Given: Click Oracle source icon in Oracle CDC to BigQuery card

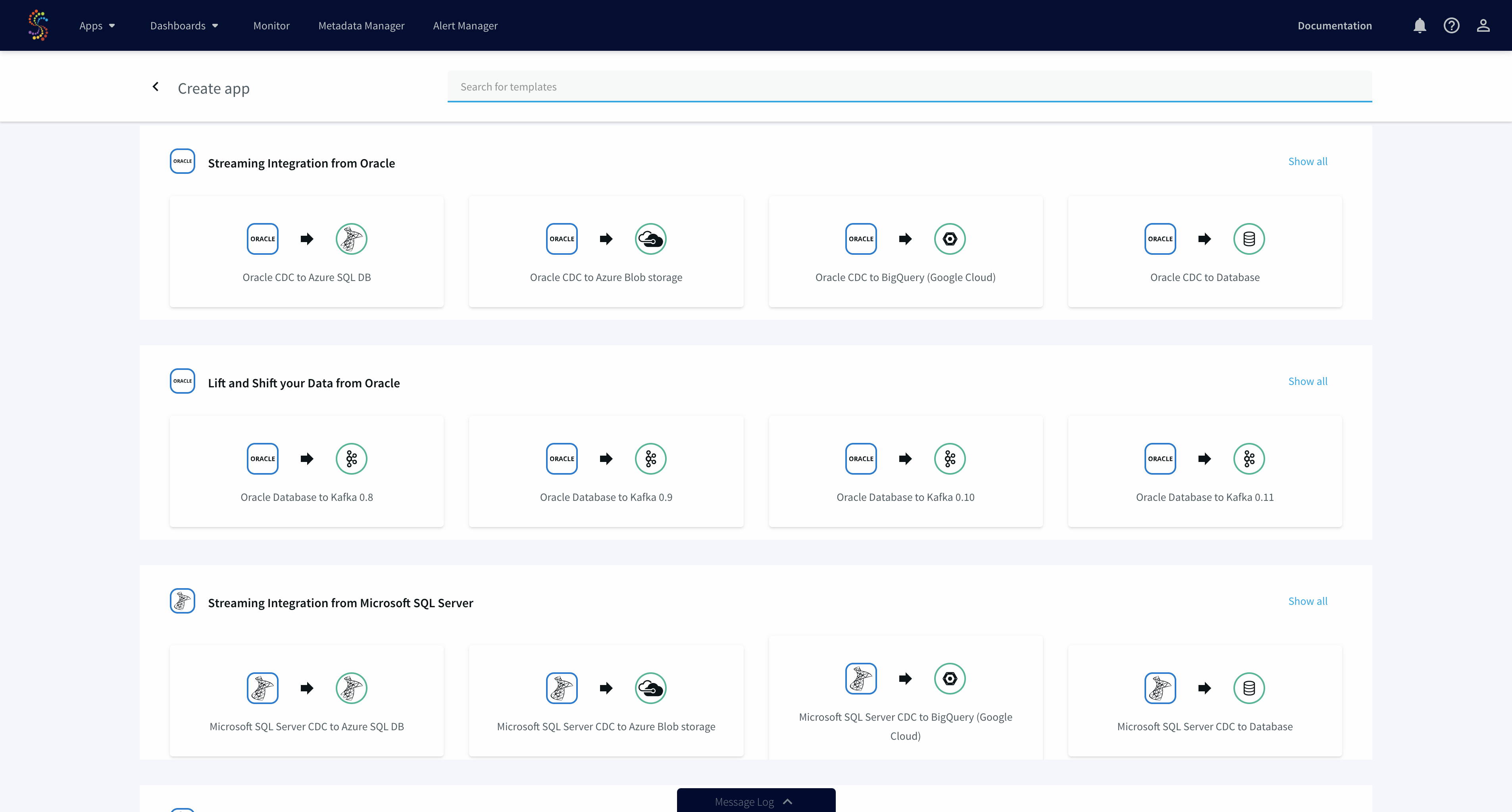Looking at the screenshot, I should (861, 239).
